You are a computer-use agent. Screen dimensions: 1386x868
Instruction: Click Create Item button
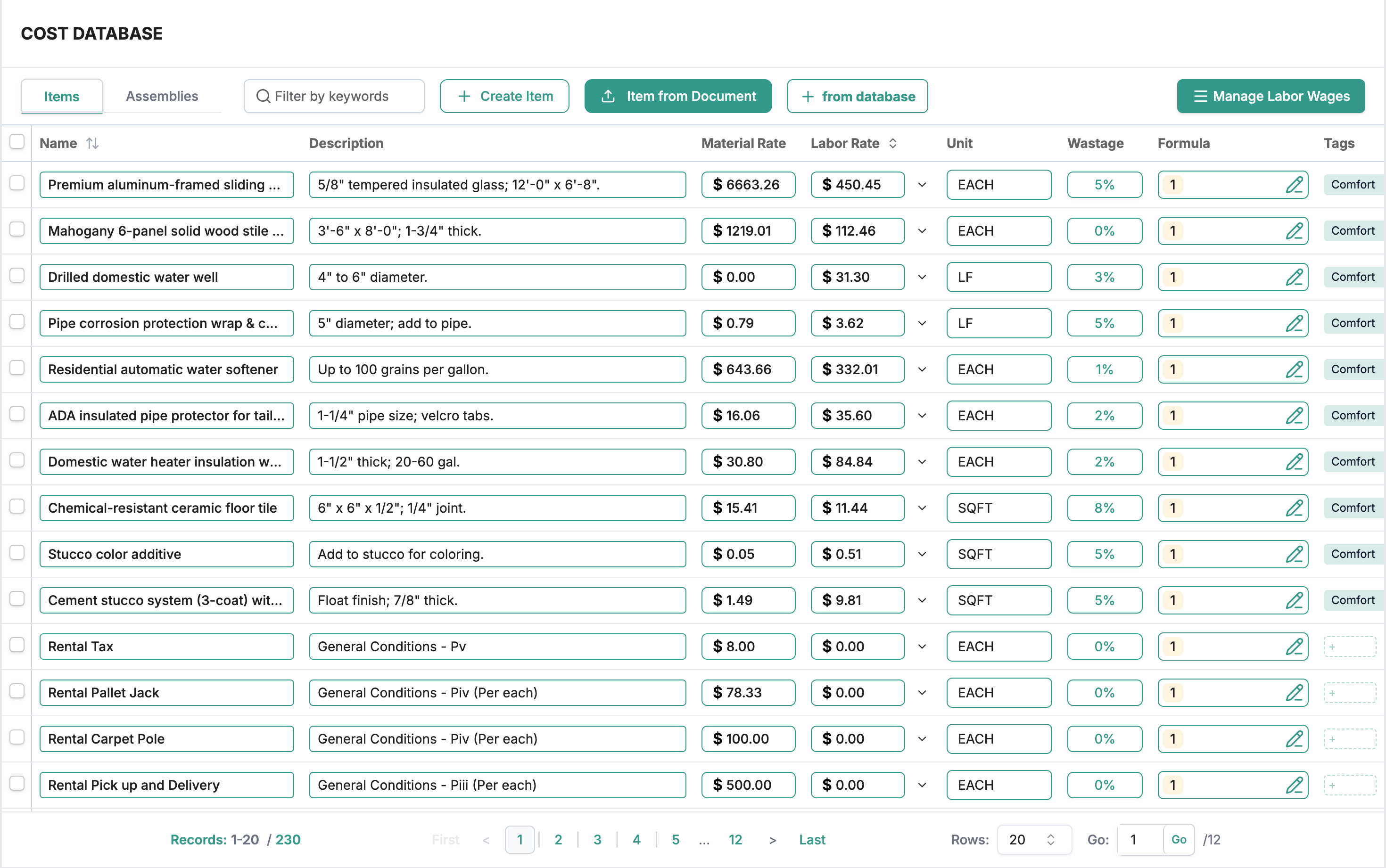point(505,97)
